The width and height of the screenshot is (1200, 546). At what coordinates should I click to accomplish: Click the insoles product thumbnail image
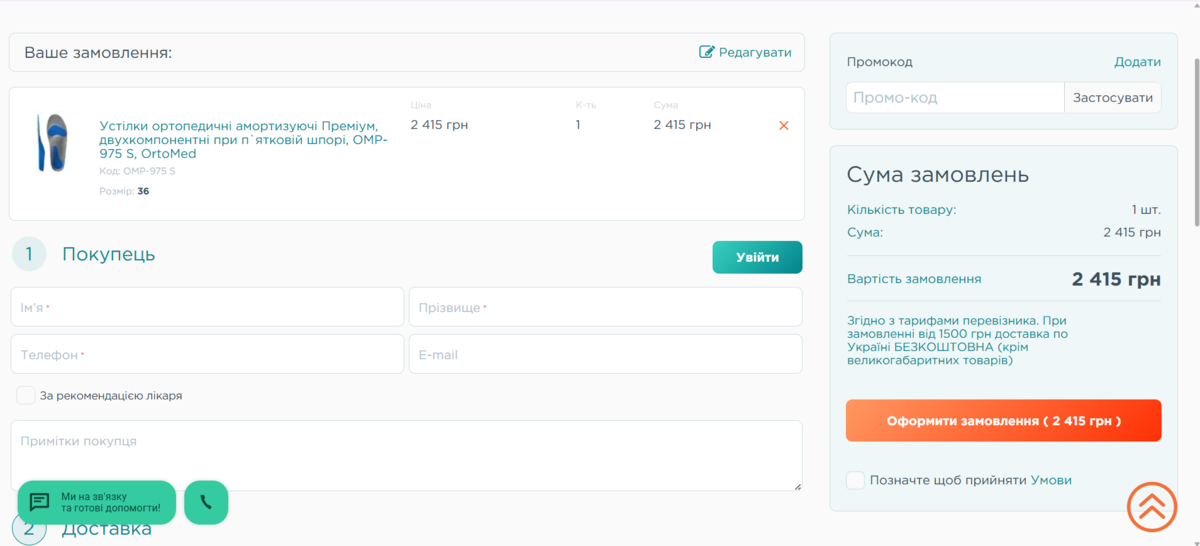point(52,143)
